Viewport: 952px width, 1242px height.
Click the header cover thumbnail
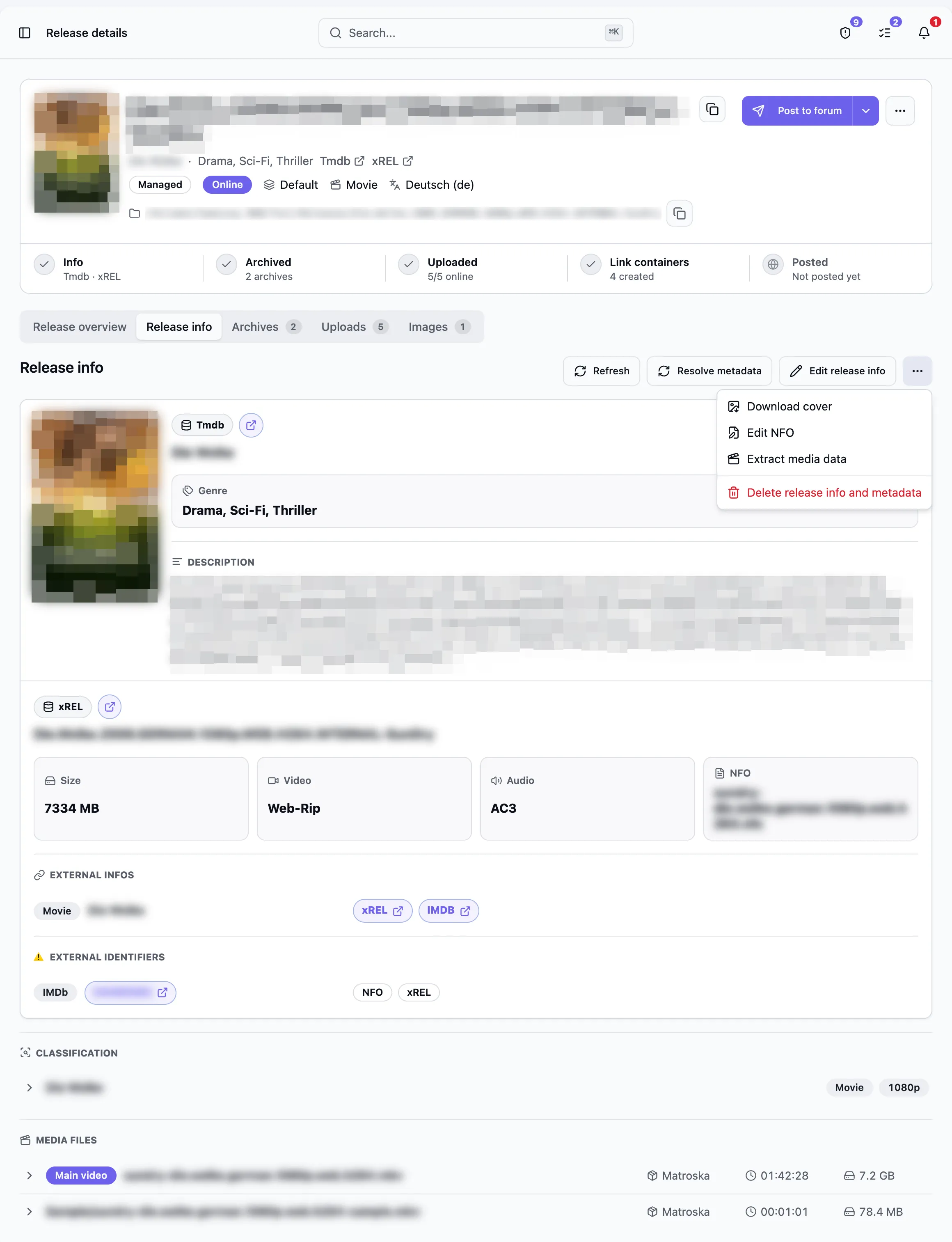76,153
